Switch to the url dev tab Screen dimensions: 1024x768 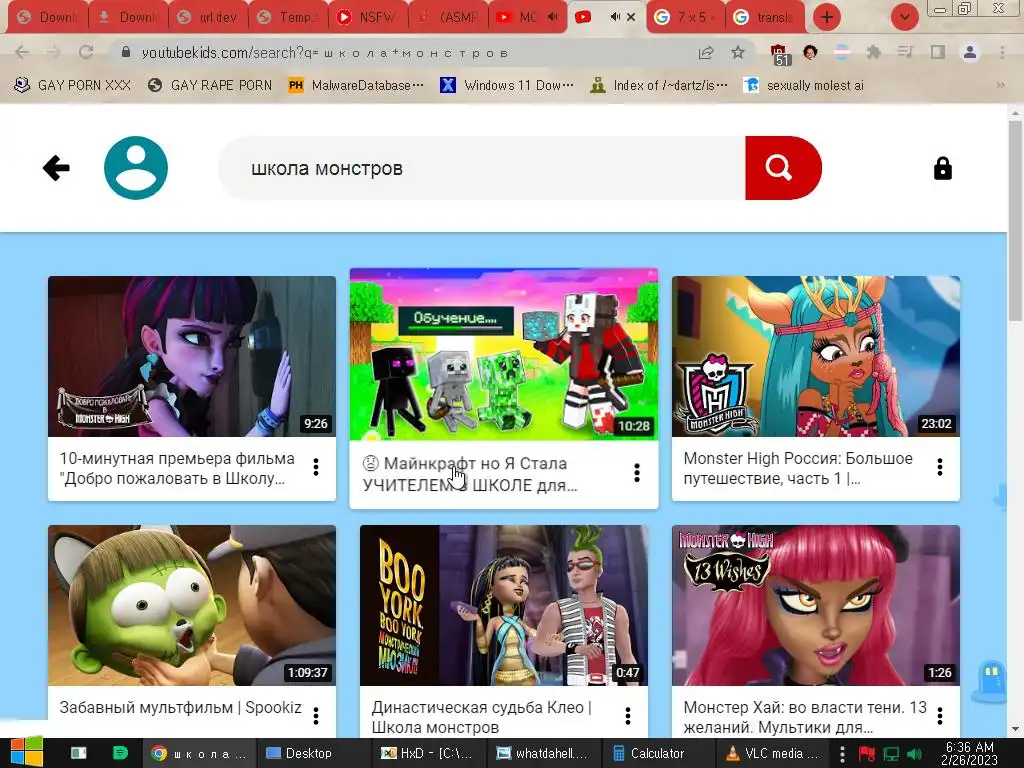tap(209, 17)
